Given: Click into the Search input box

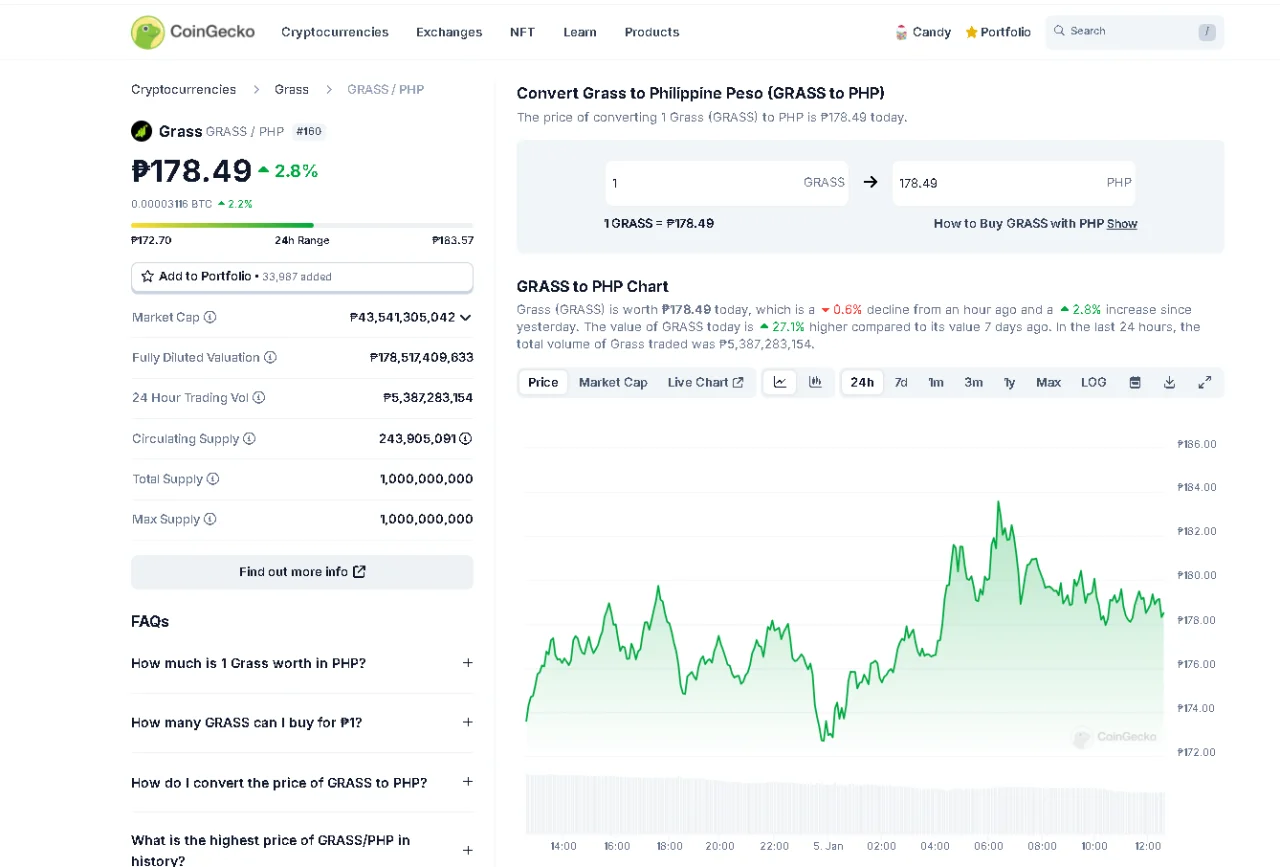Looking at the screenshot, I should tap(1134, 32).
